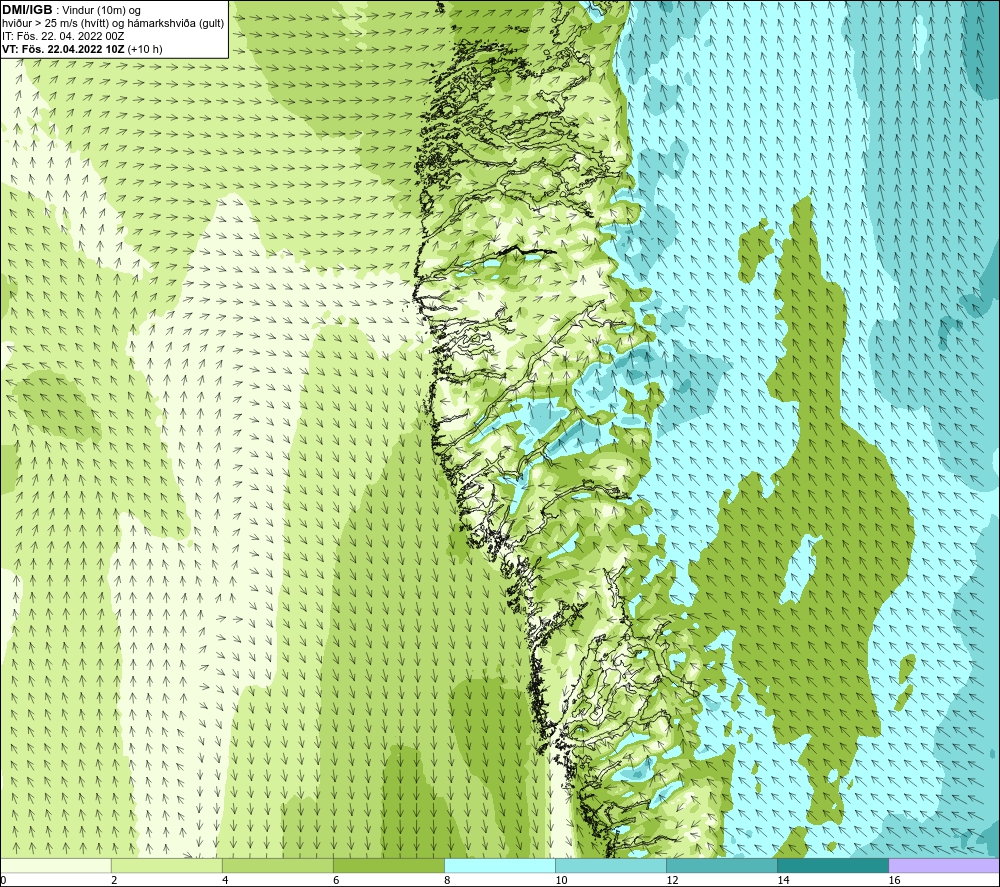
Task: Click the 4–6 m/s green legend swatch
Action: pos(278,866)
